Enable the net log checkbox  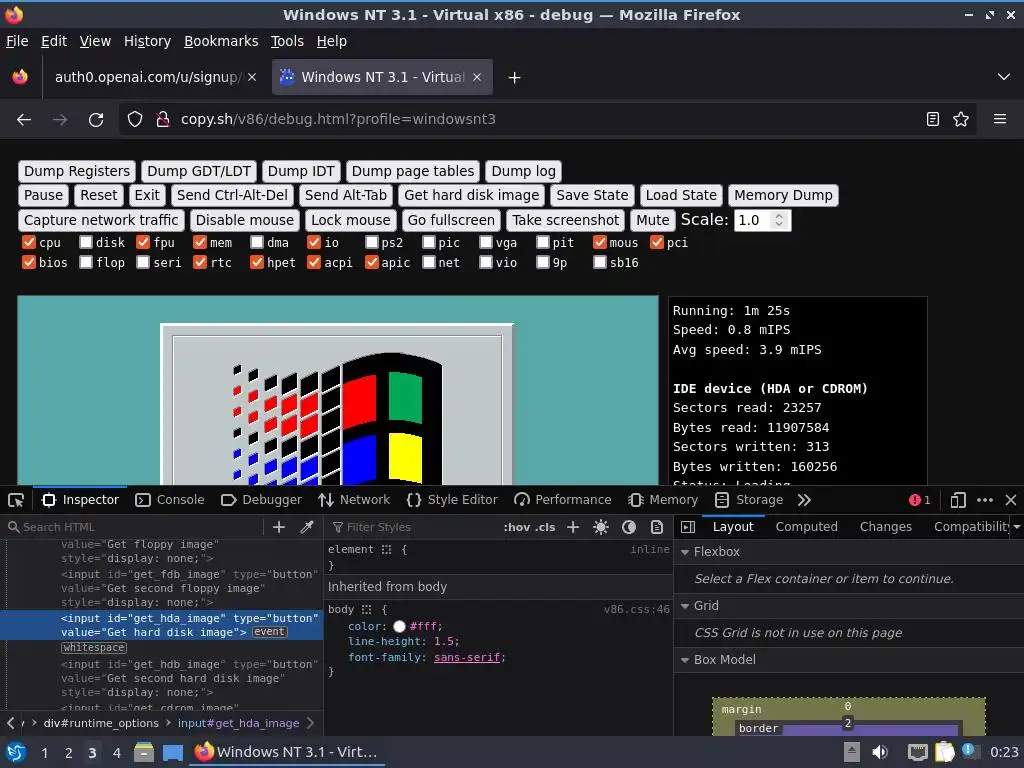pyautogui.click(x=428, y=263)
